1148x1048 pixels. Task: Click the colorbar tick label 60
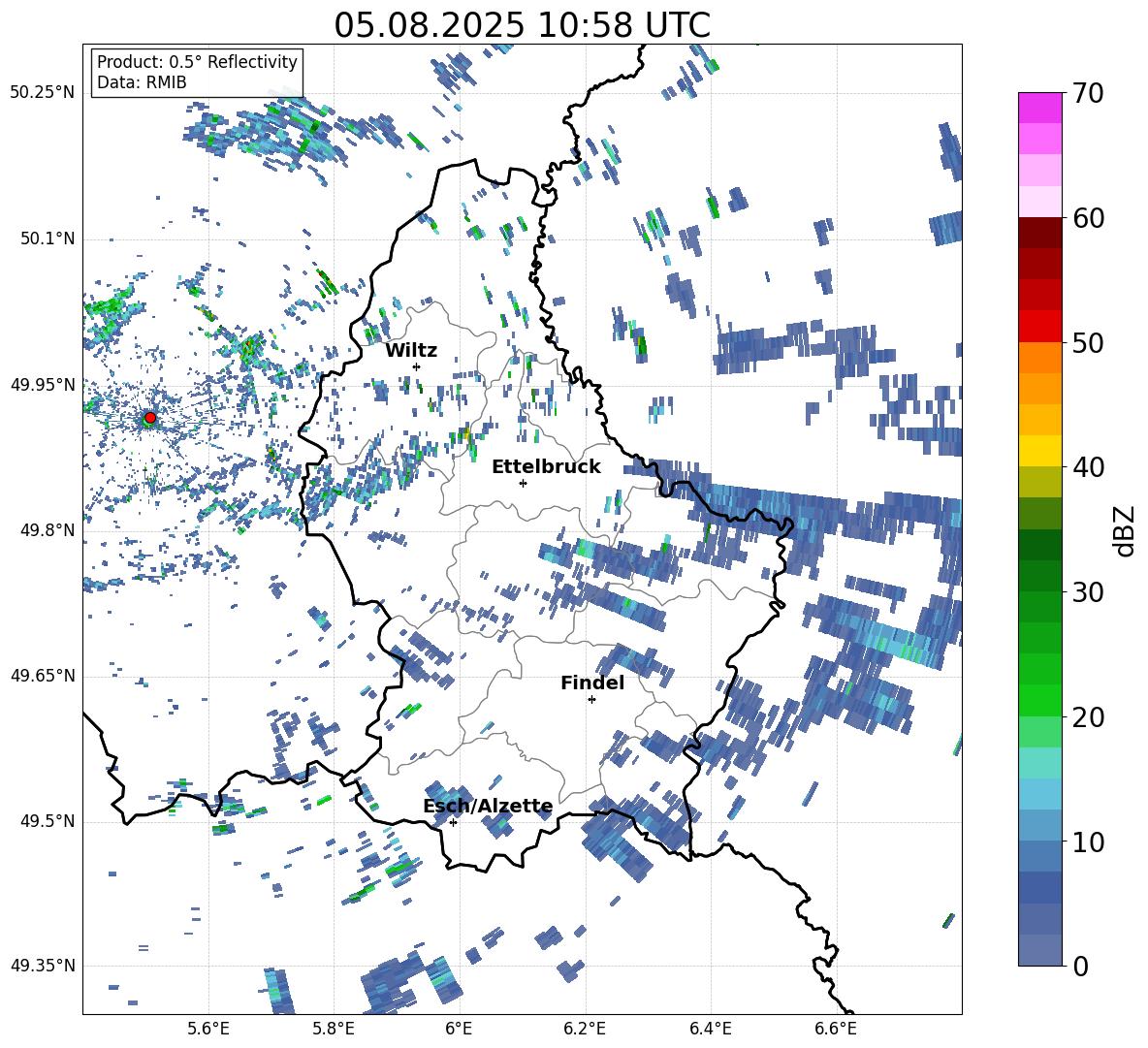click(1087, 218)
